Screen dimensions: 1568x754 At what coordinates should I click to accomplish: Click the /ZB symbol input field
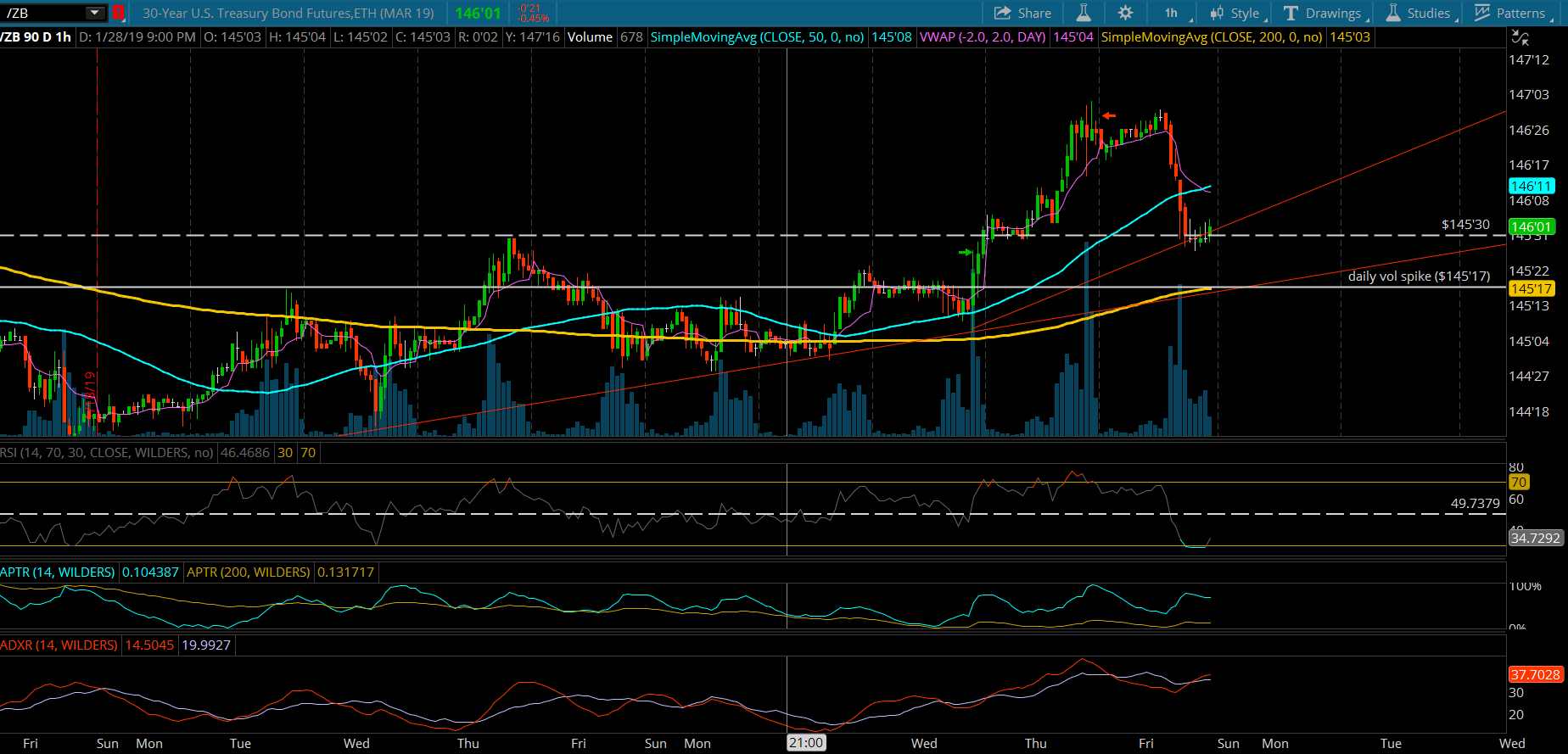coord(44,13)
